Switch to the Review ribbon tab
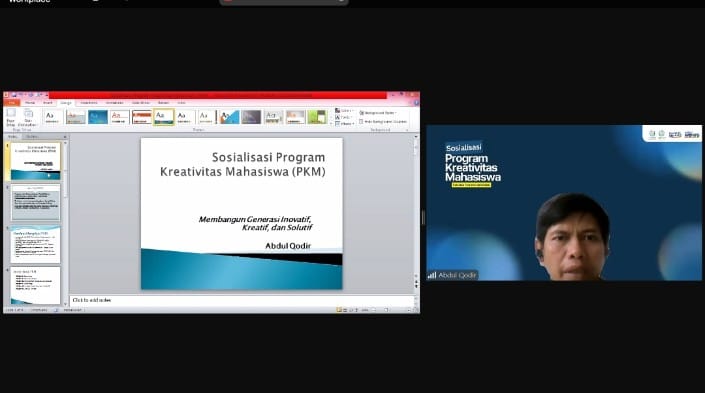705x393 pixels. coord(163,103)
